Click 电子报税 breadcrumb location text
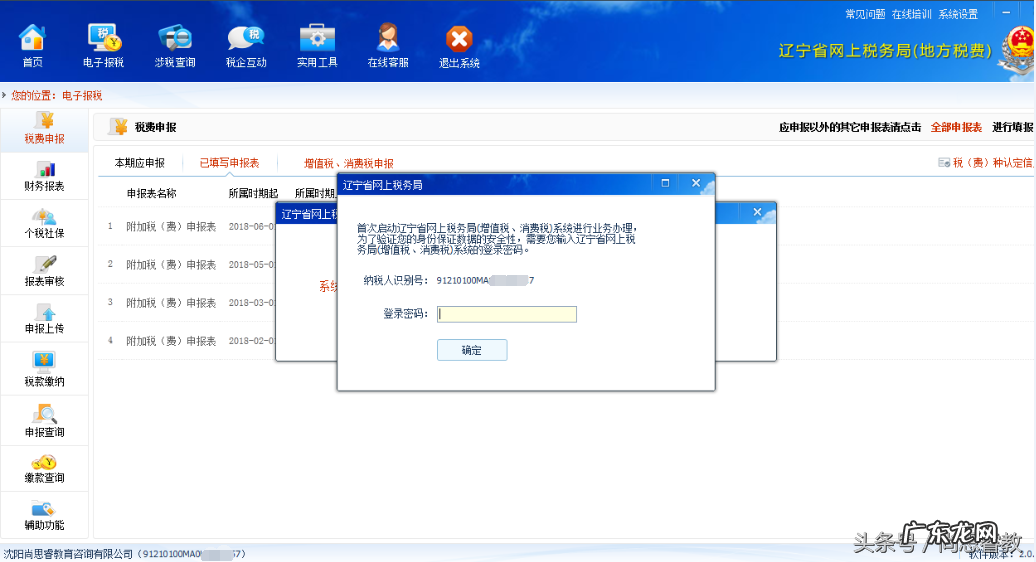The width and height of the screenshot is (1036, 562). coord(82,96)
